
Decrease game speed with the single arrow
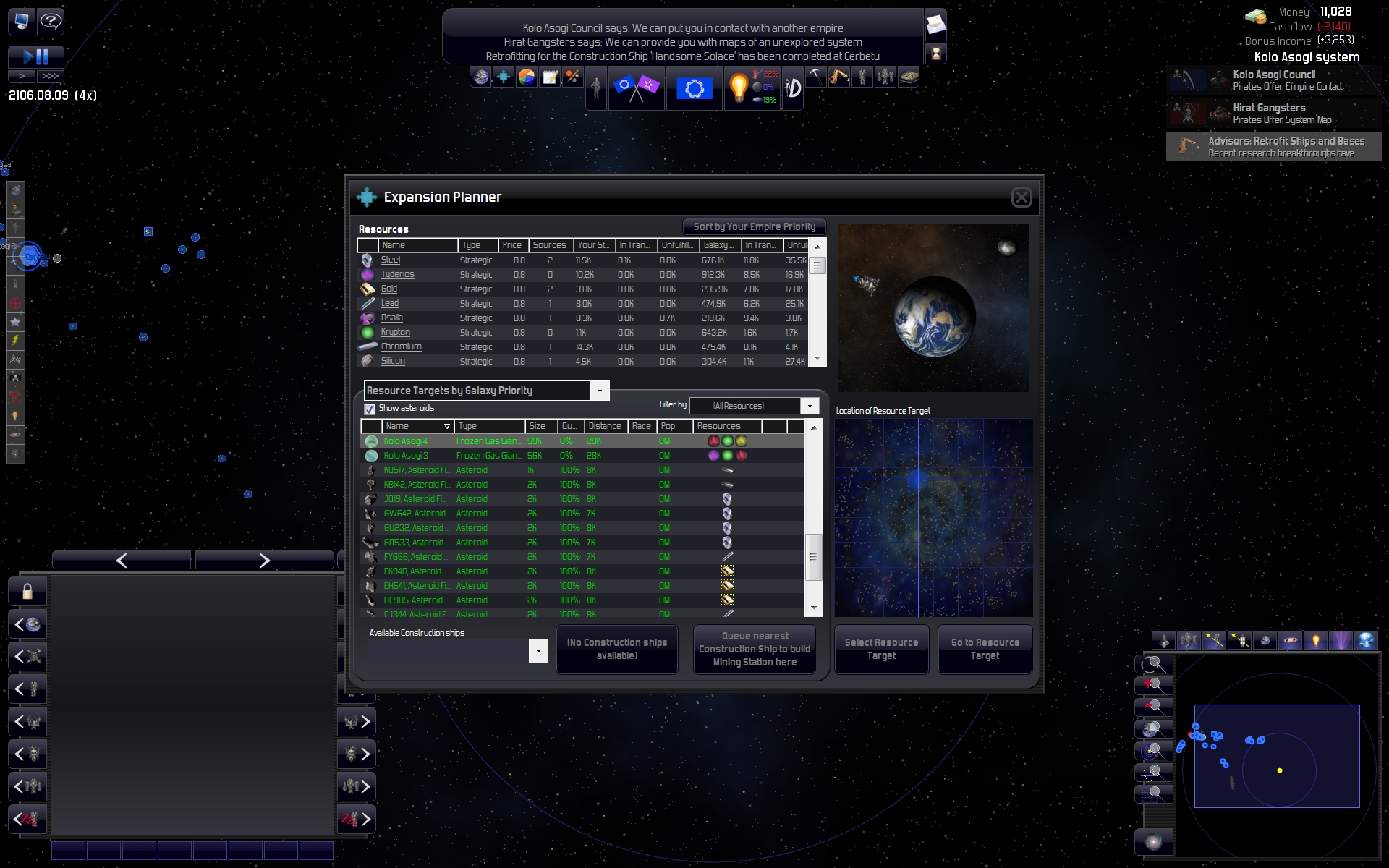point(22,76)
